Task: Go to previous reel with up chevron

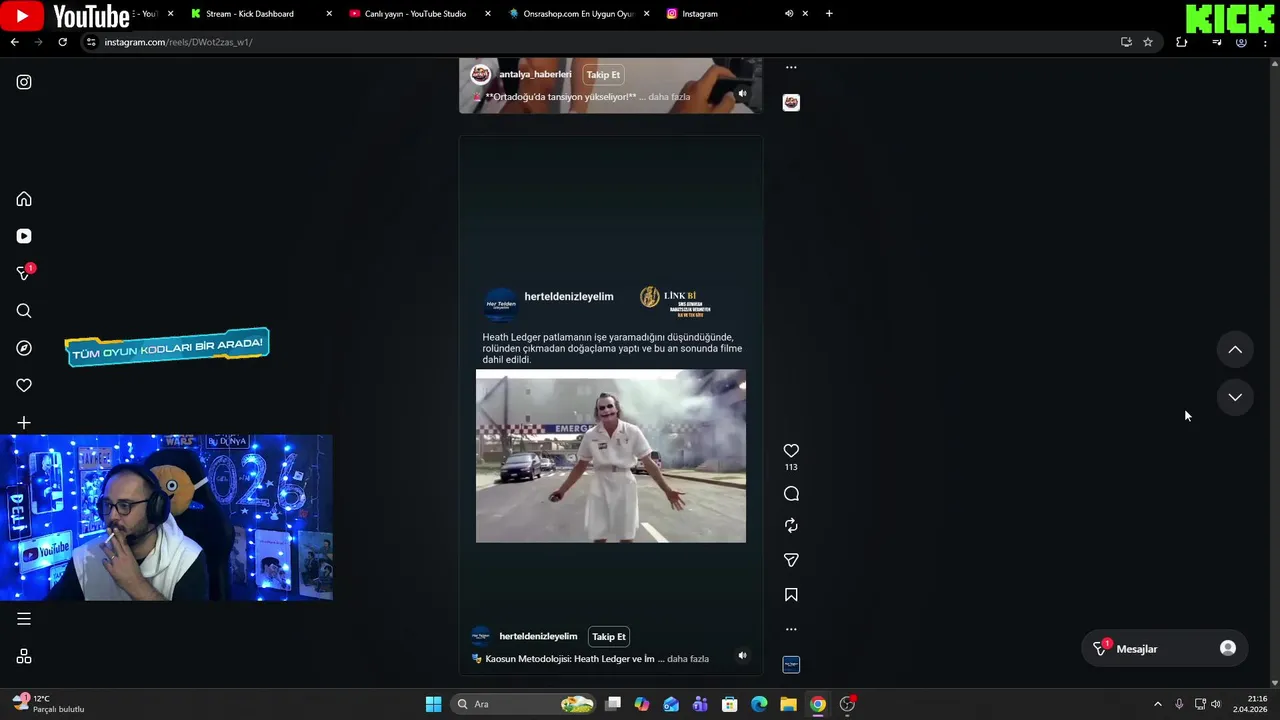Action: (x=1235, y=349)
